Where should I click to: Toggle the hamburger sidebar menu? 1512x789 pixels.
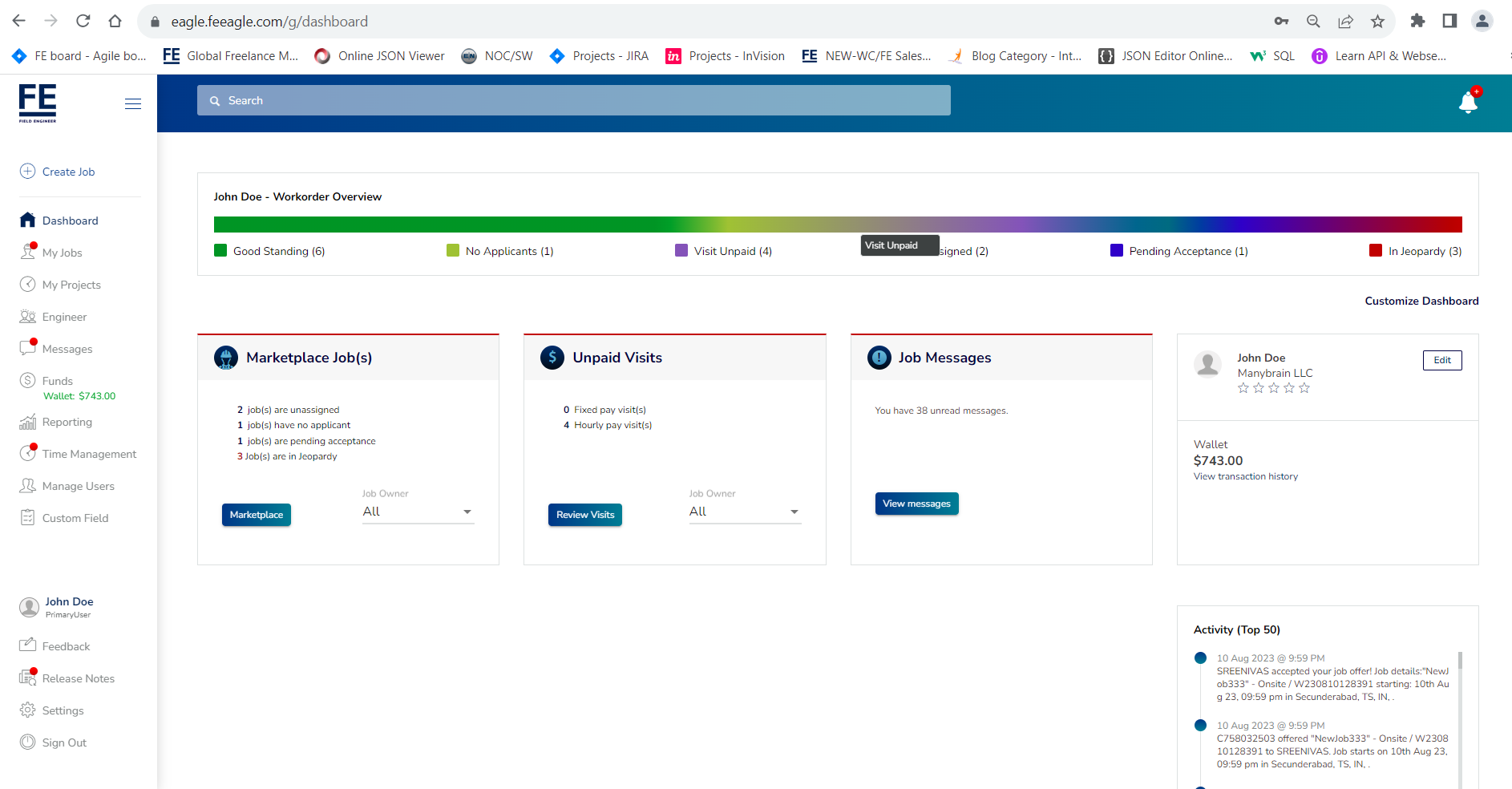click(133, 103)
